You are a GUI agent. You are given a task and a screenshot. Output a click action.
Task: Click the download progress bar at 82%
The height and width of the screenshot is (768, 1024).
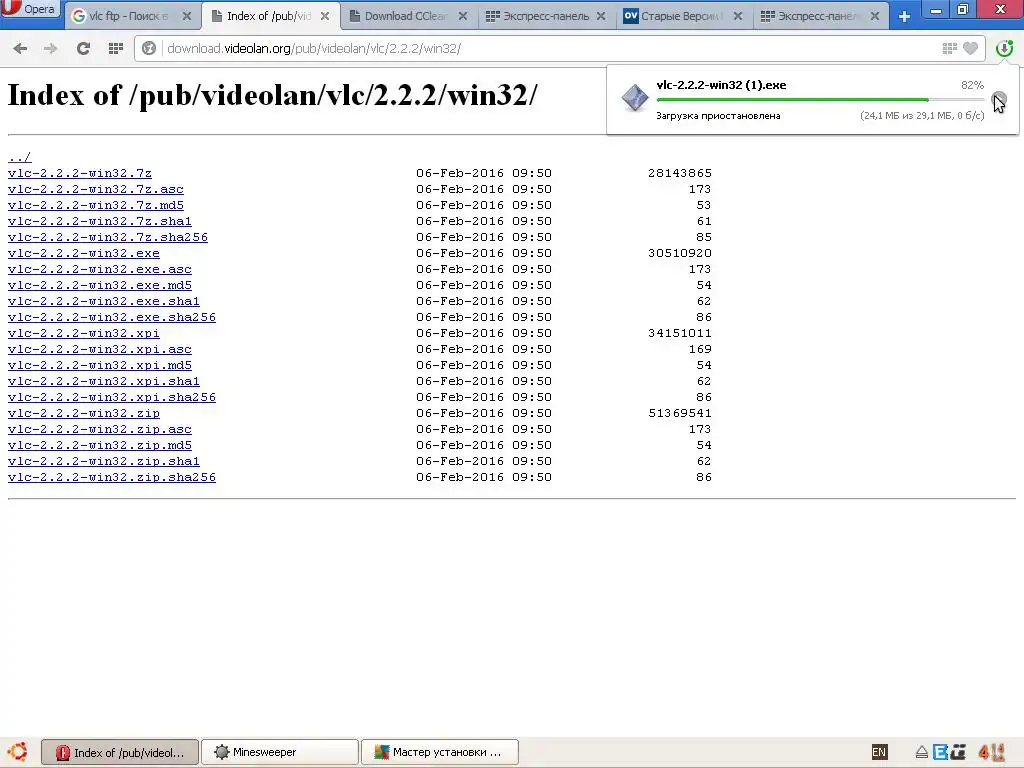pyautogui.click(x=820, y=100)
